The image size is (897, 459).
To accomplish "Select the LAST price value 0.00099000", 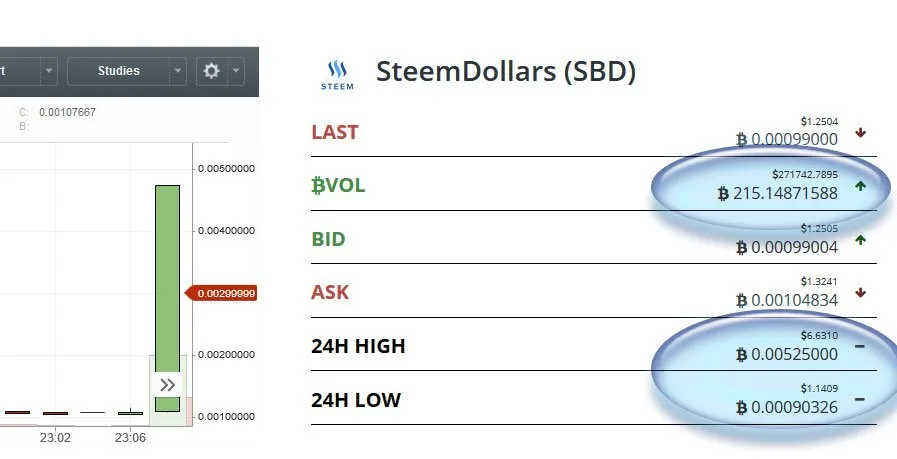I will tap(794, 139).
